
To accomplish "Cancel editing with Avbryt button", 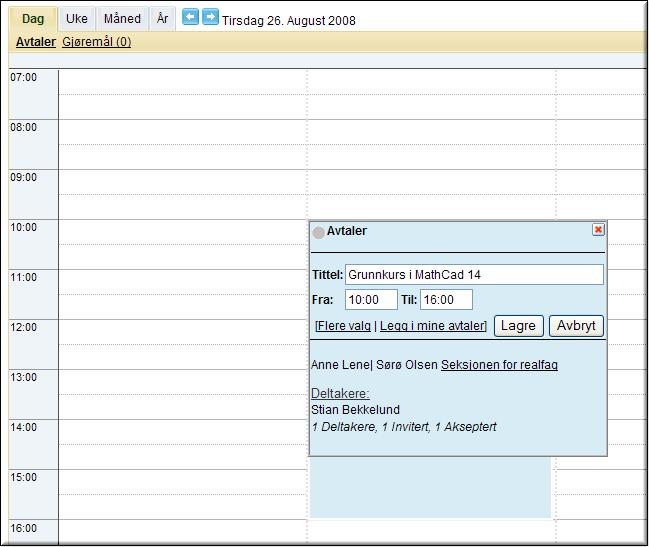I will point(576,326).
